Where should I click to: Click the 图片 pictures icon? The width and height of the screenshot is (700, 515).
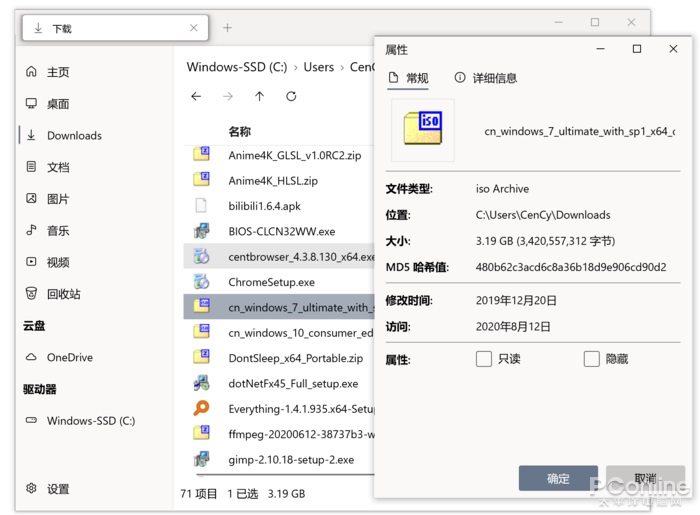31,199
